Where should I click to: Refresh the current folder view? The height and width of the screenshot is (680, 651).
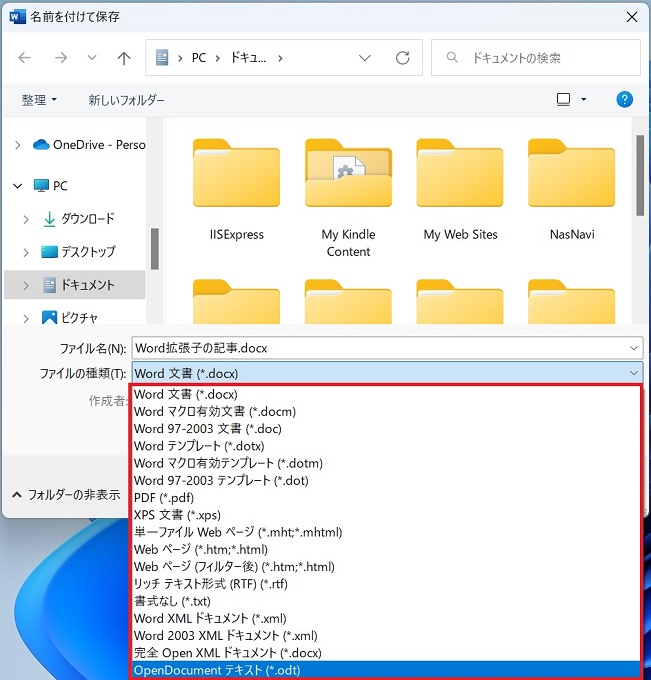click(402, 58)
